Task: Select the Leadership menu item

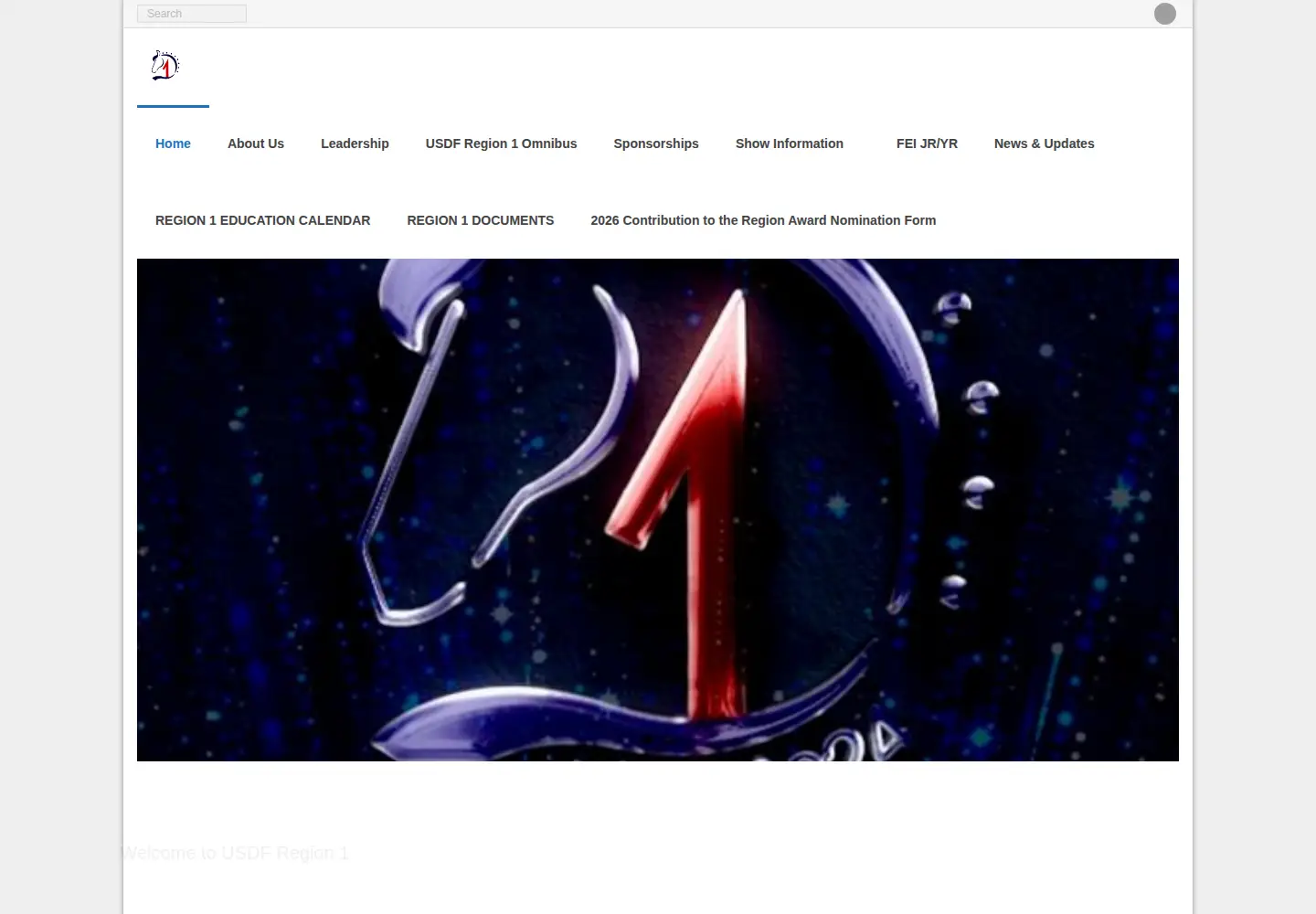Action: point(355,143)
